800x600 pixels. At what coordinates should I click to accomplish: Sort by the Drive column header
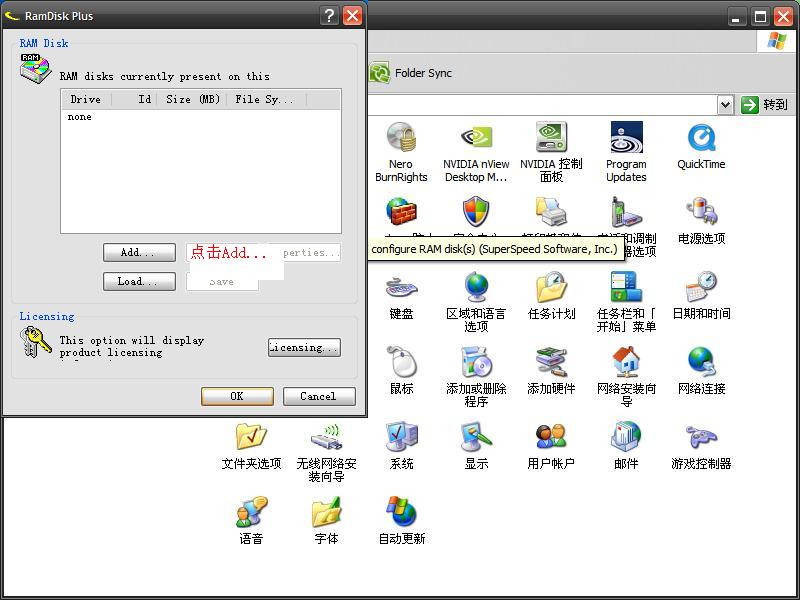[86, 99]
